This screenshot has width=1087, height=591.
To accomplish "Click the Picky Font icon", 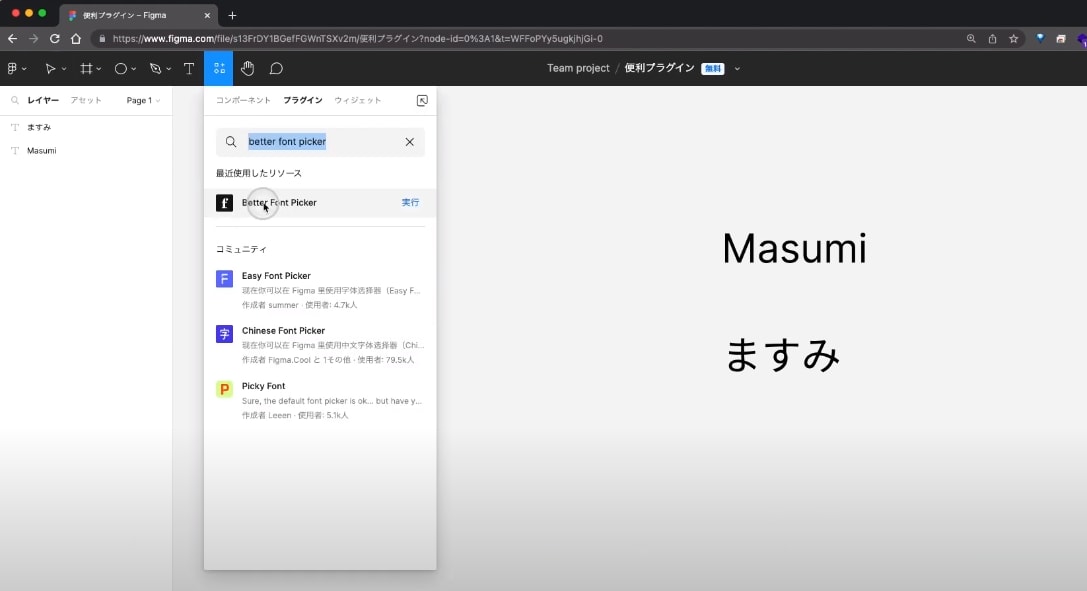I will [225, 389].
